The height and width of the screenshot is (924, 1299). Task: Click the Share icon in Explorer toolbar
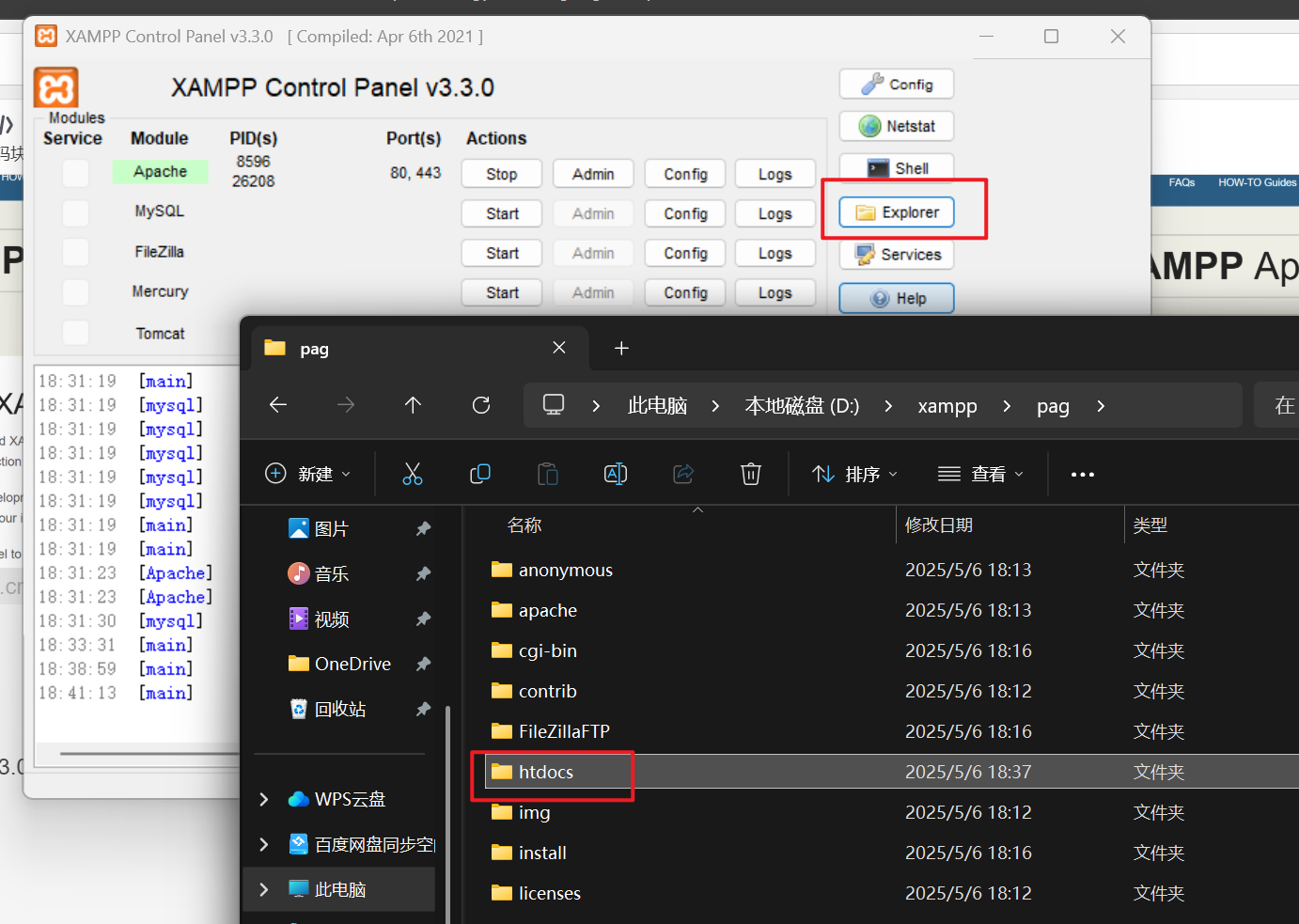683,474
